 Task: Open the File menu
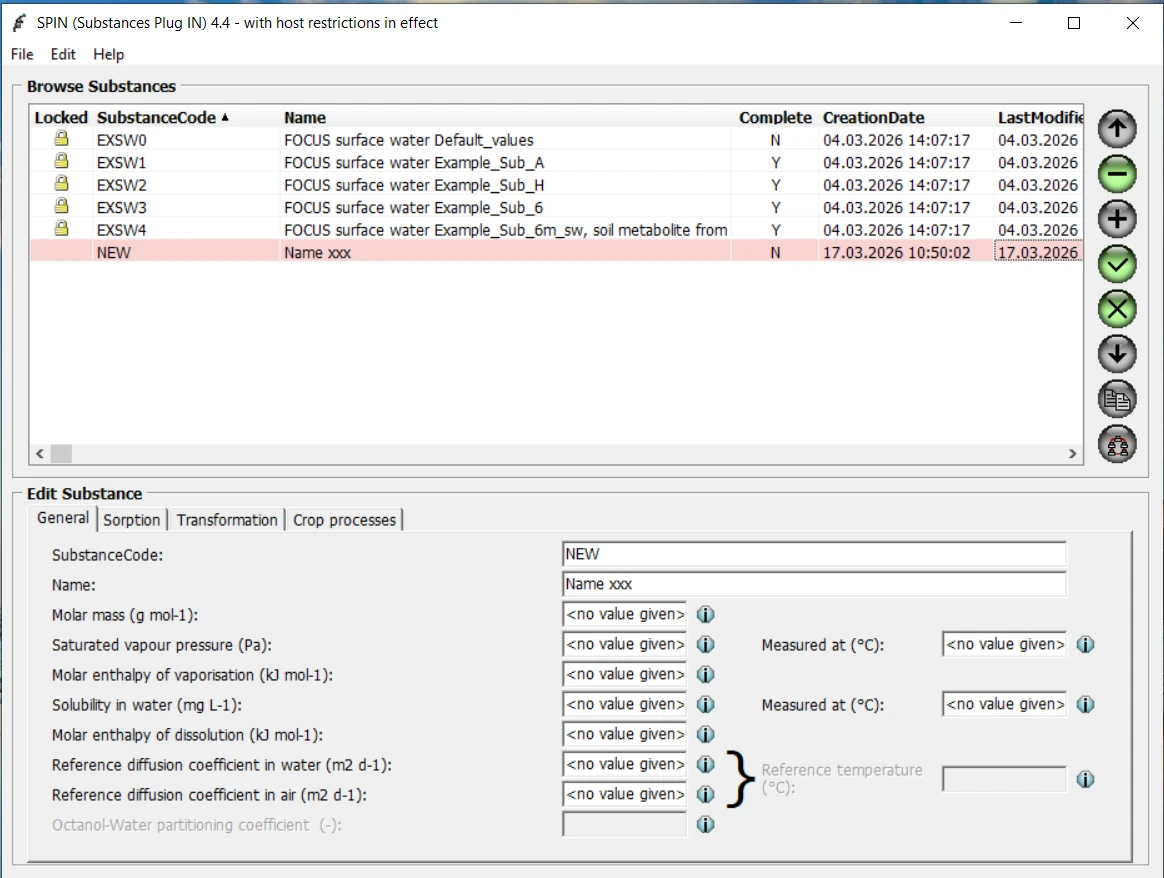coord(22,54)
